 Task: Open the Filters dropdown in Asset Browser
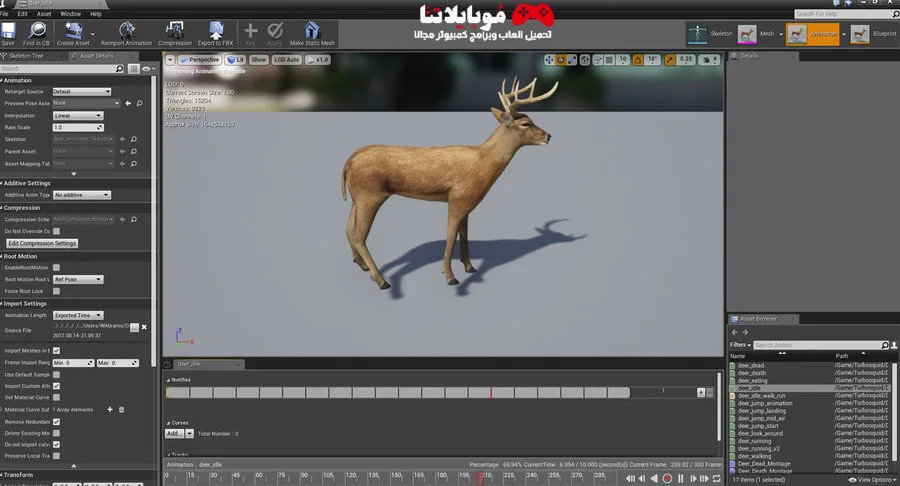click(x=740, y=345)
